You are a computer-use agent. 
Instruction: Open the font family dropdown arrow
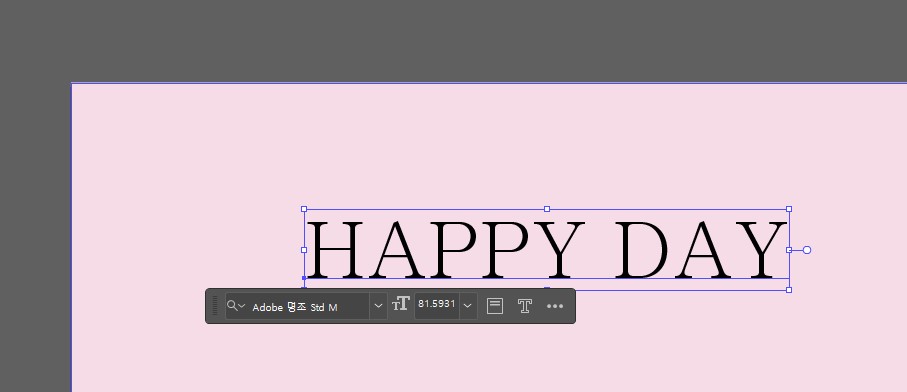[x=378, y=306]
